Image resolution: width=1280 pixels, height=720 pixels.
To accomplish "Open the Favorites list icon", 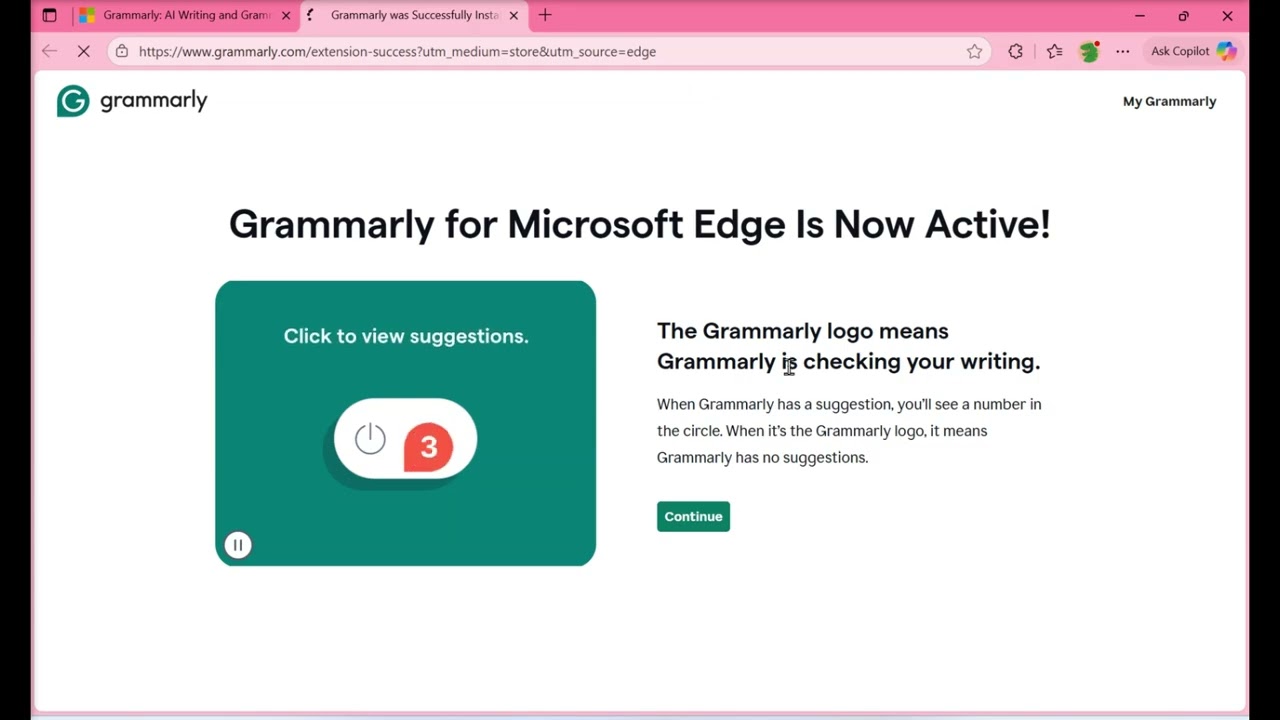I will 1054,51.
